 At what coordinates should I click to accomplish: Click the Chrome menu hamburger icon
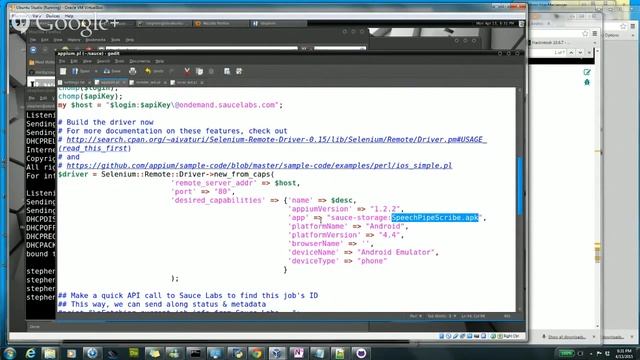tap(595, 33)
